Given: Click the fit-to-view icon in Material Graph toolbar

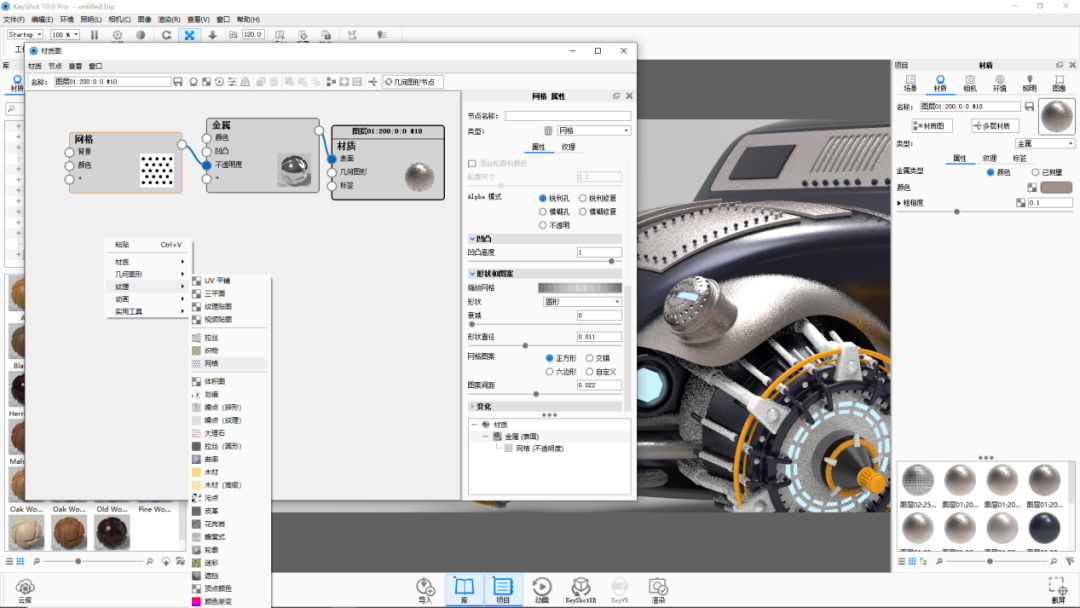Looking at the screenshot, I should pos(344,82).
